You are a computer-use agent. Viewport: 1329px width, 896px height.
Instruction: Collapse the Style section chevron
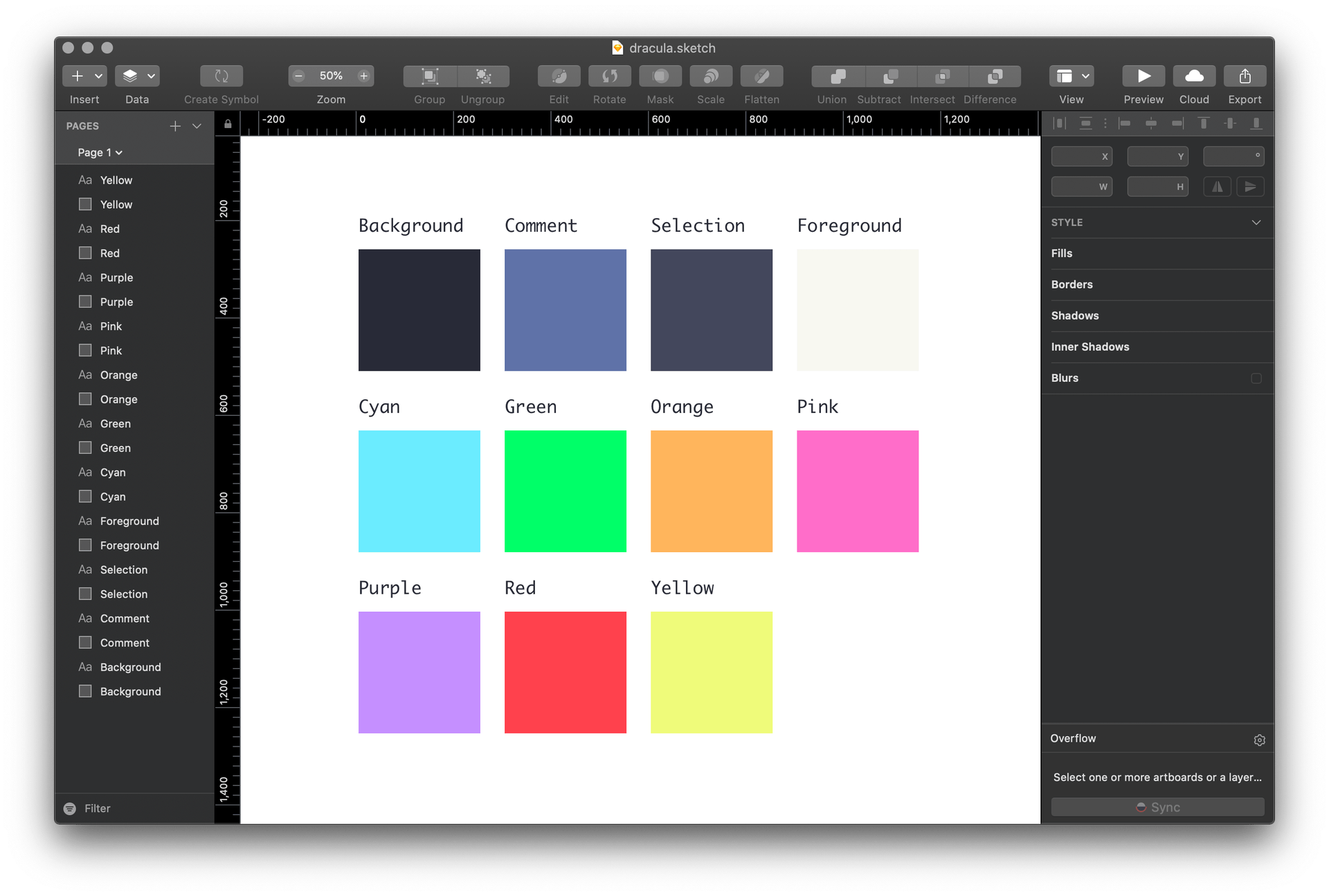1256,222
